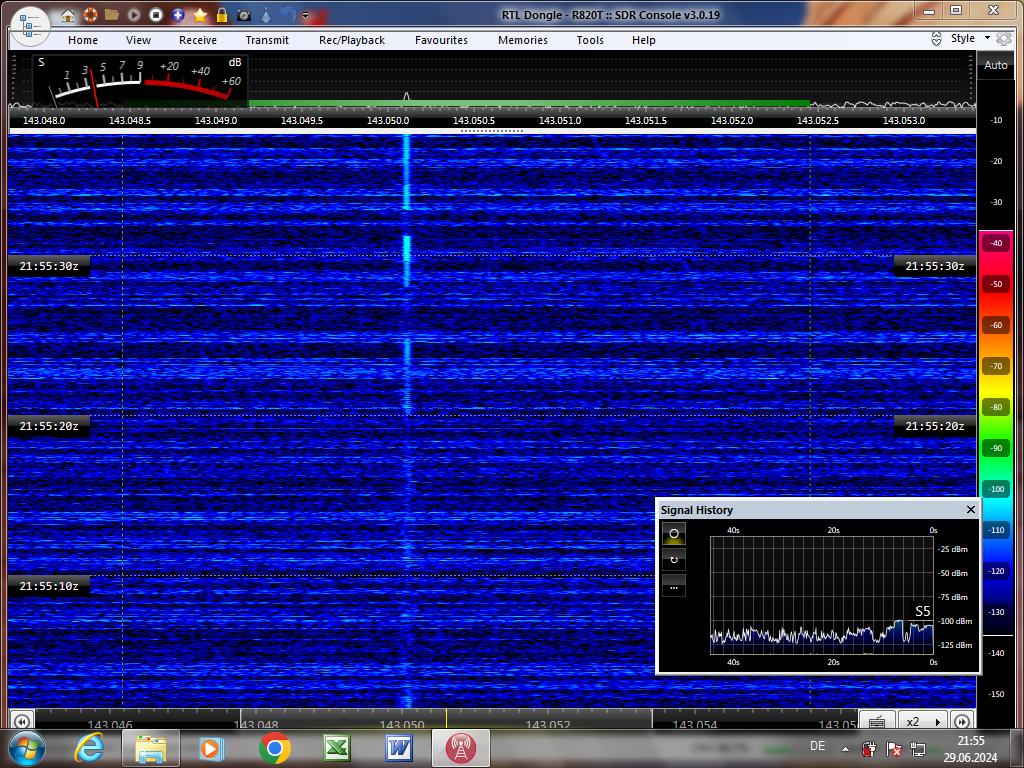
Task: Click the waterfall color scale bar at -60
Action: click(996, 325)
